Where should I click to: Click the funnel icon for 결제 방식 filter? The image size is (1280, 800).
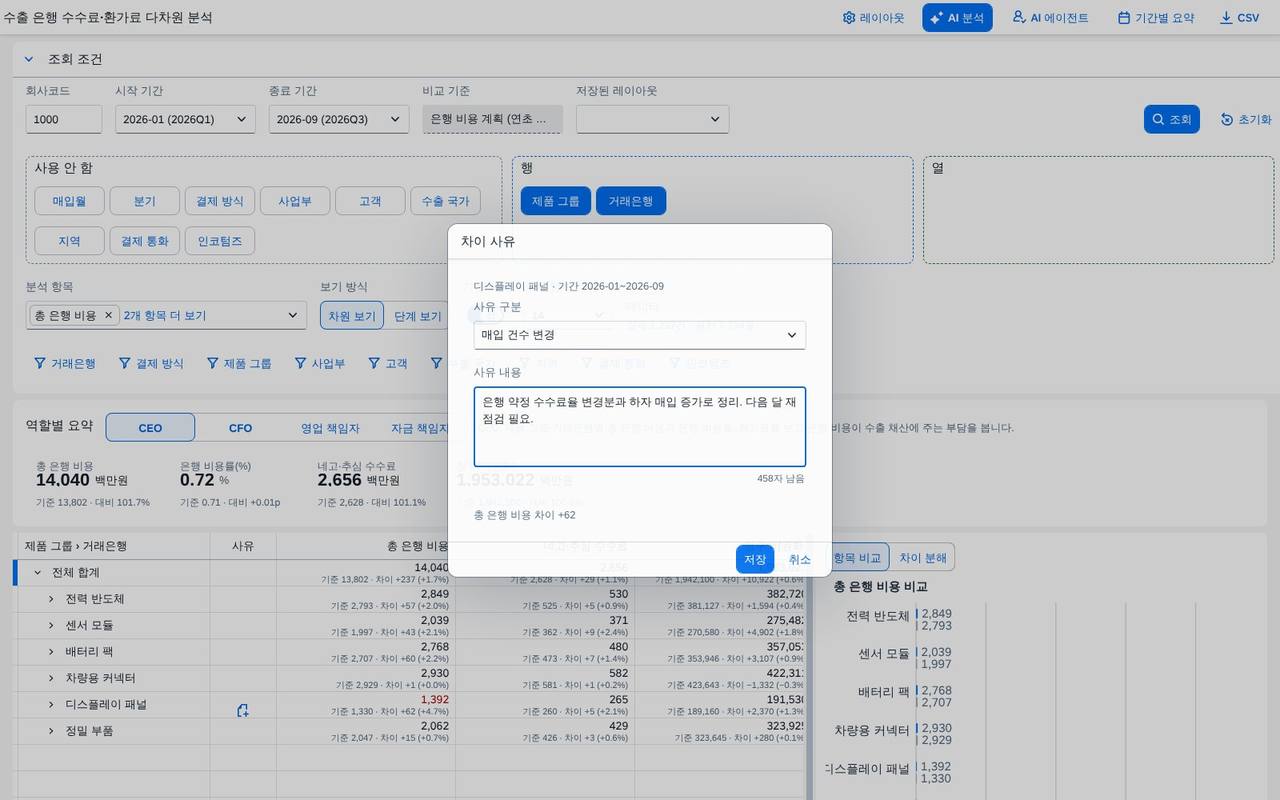click(x=125, y=363)
